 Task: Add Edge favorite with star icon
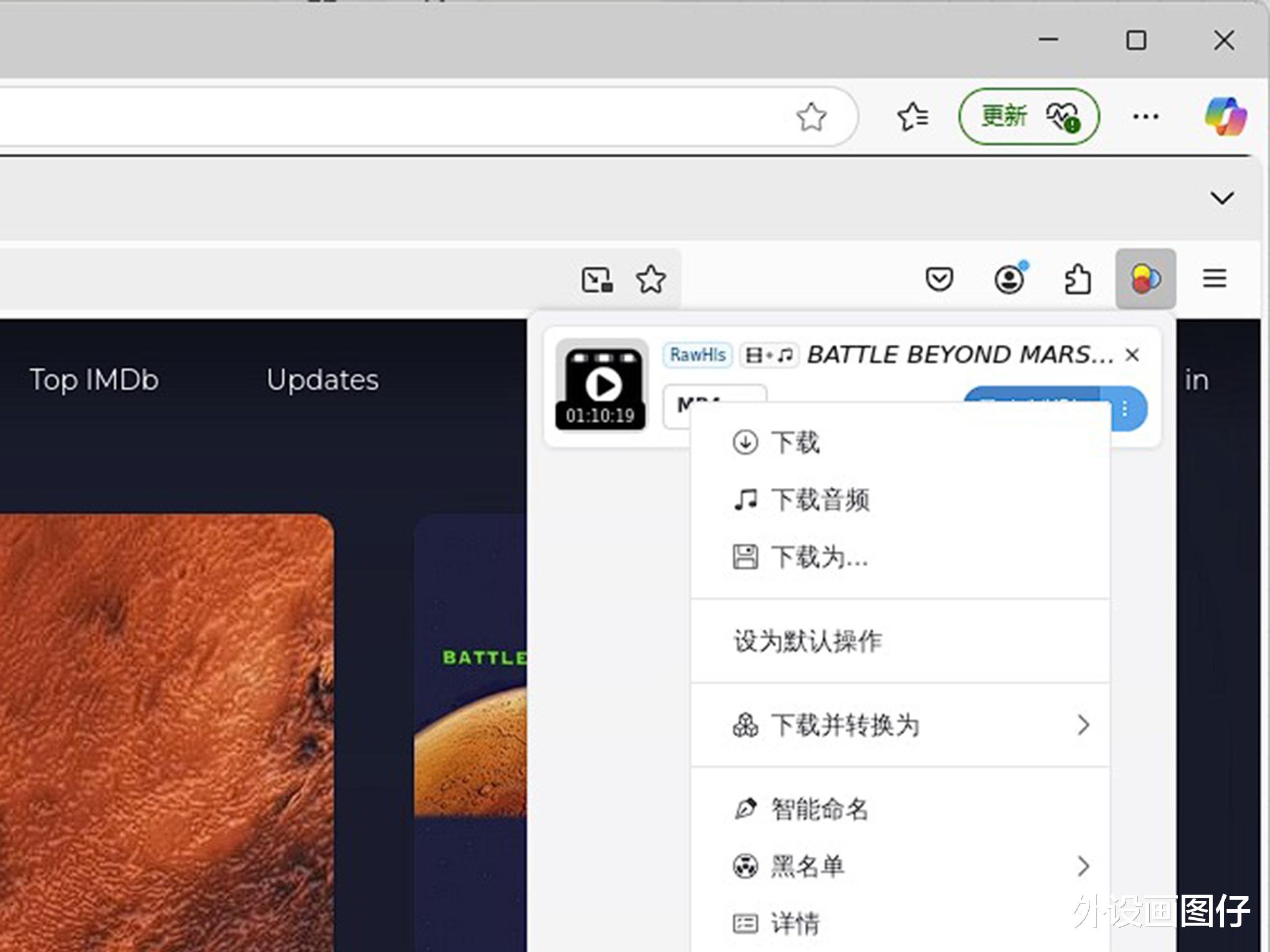coord(811,116)
